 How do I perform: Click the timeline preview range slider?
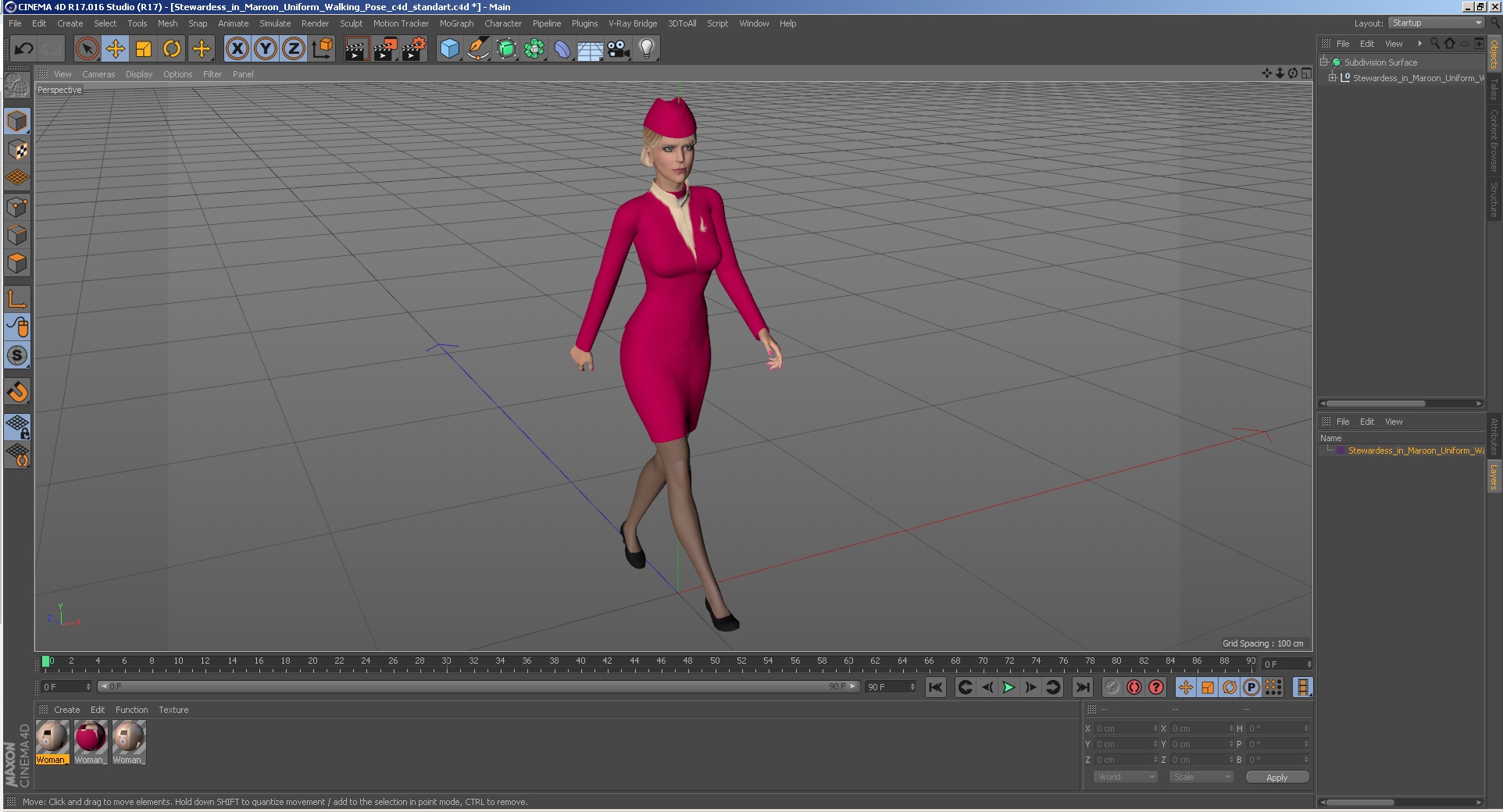pos(478,686)
